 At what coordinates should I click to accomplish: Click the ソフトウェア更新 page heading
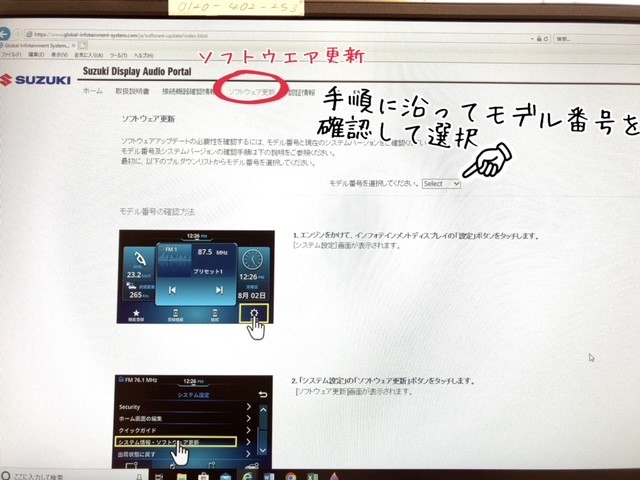[x=148, y=119]
